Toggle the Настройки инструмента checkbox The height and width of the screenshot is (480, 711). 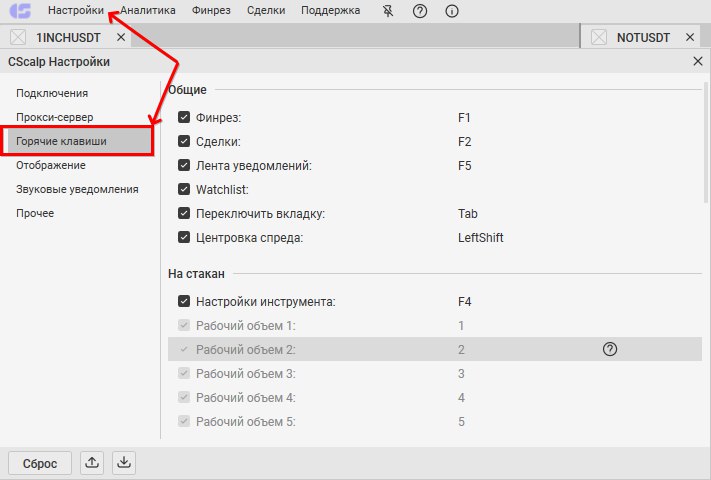(x=184, y=301)
